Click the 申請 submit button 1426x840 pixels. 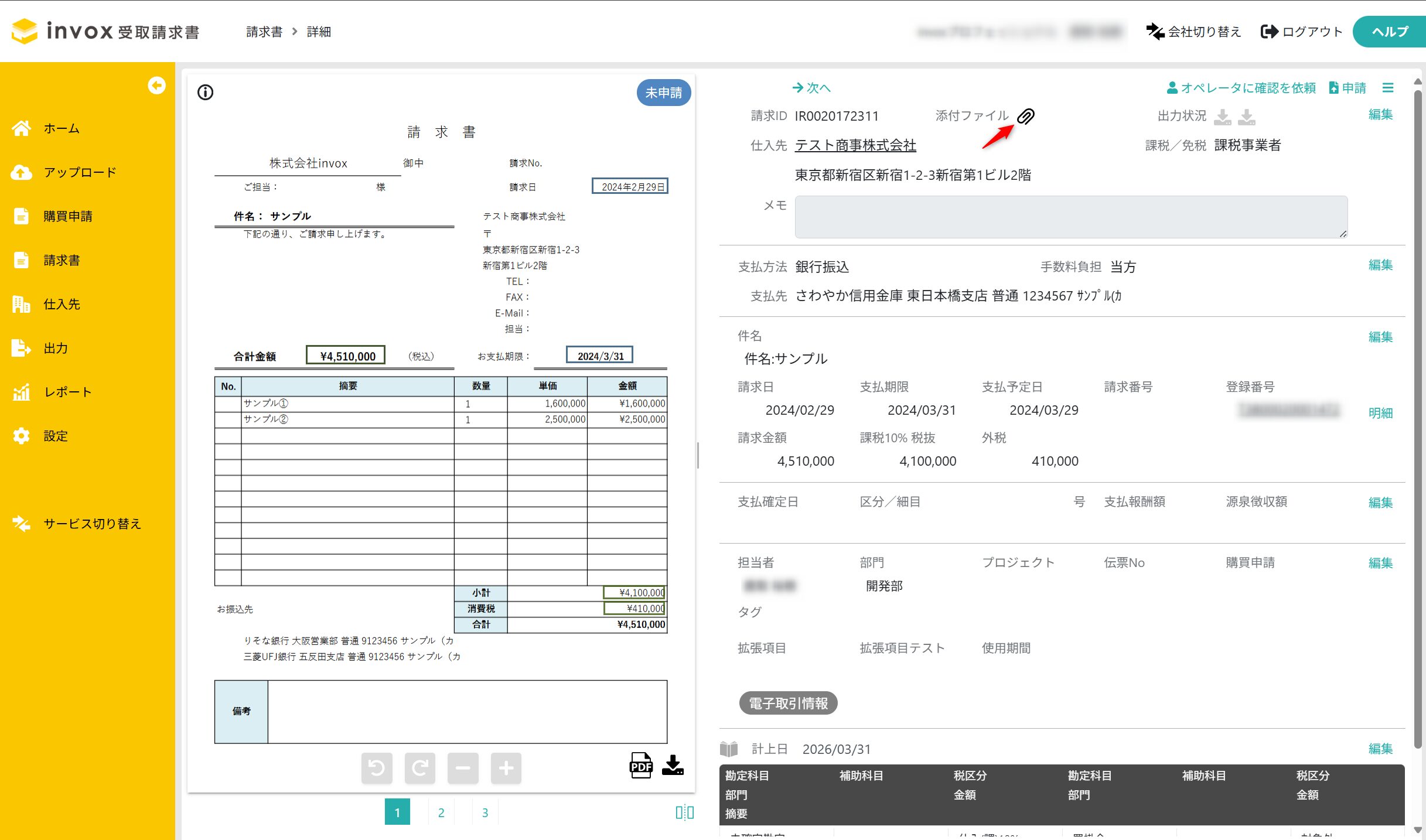pyautogui.click(x=1347, y=88)
